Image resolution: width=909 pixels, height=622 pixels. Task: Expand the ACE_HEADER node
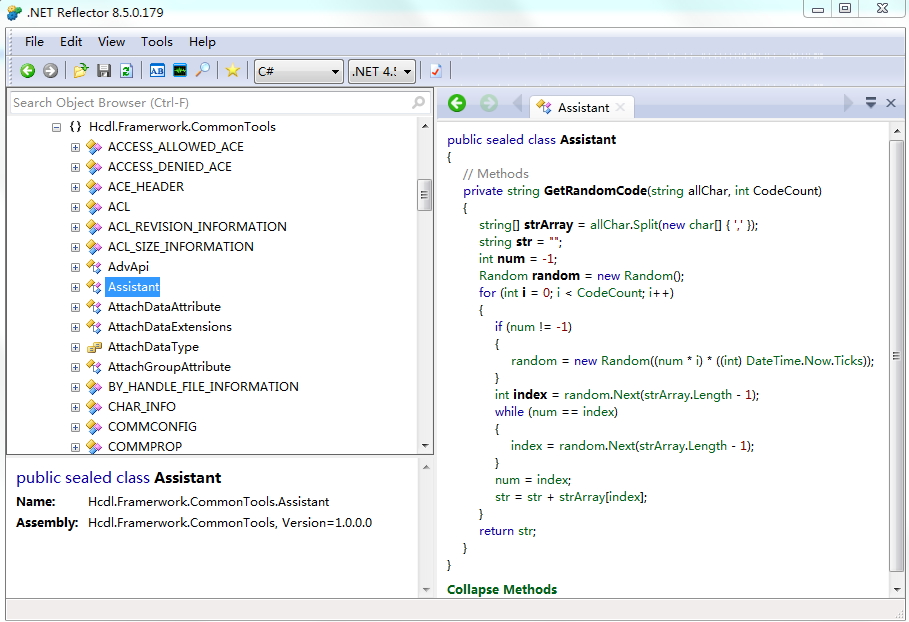(x=75, y=187)
